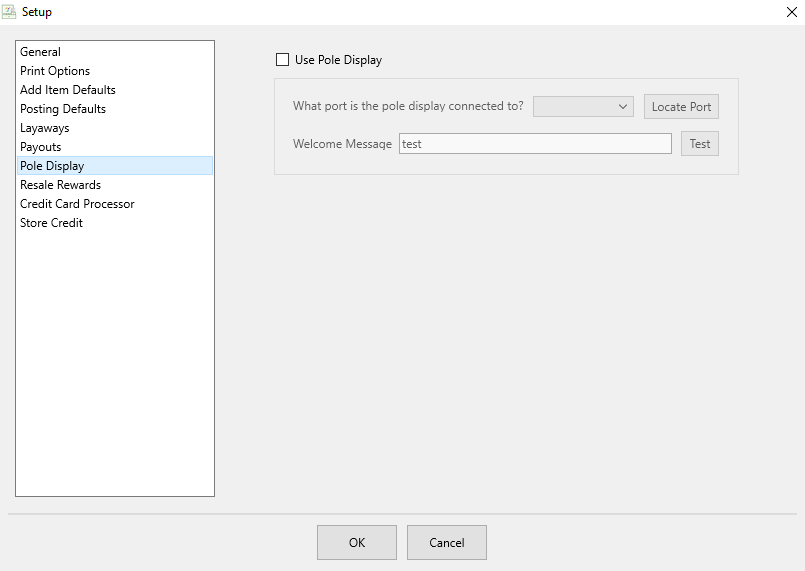
Task: Click Cancel to discard changes
Action: pyautogui.click(x=447, y=542)
